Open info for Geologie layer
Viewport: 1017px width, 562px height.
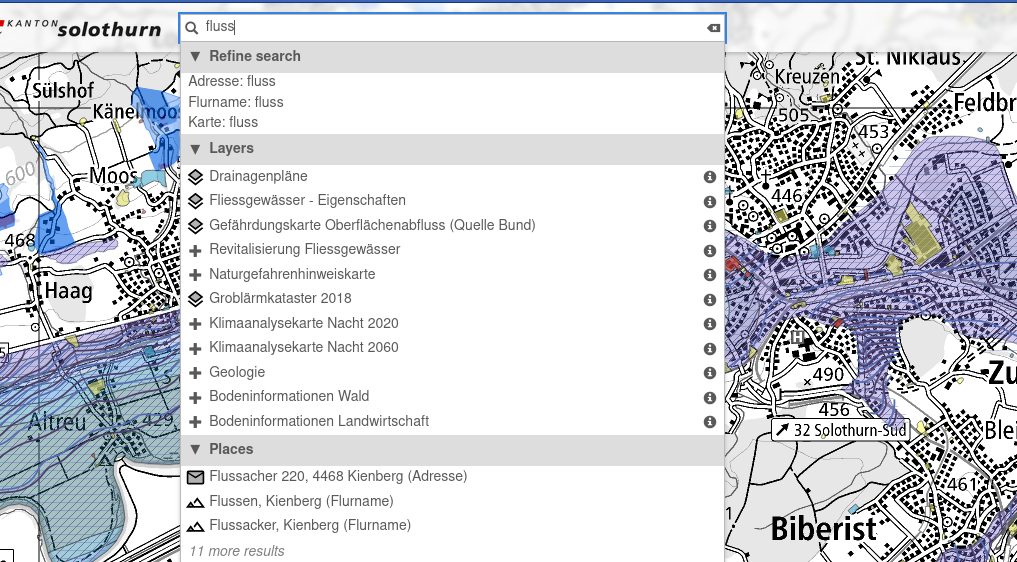(x=710, y=373)
